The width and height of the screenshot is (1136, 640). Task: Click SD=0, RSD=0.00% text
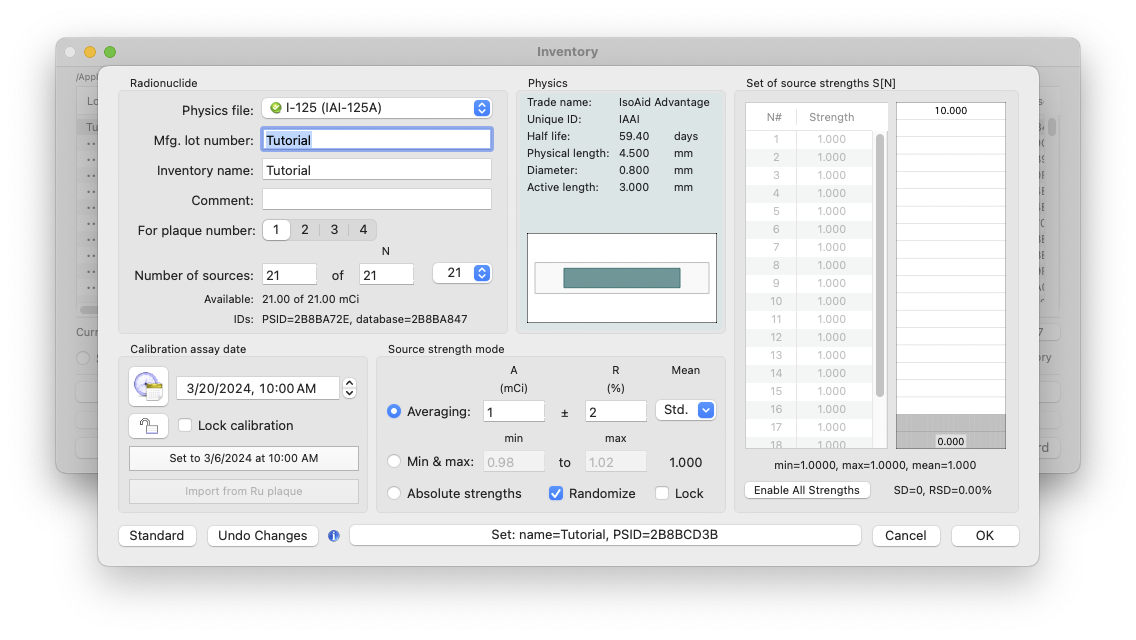tap(943, 490)
